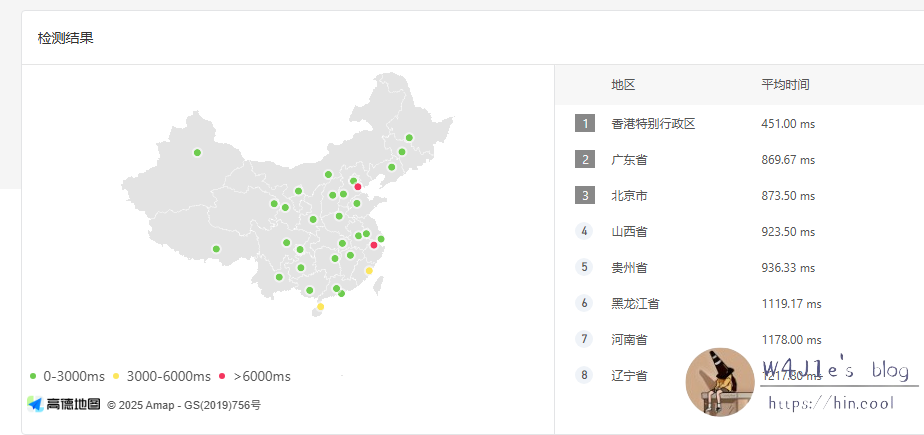
Task: Click the 451.00 ms value
Action: click(x=788, y=124)
